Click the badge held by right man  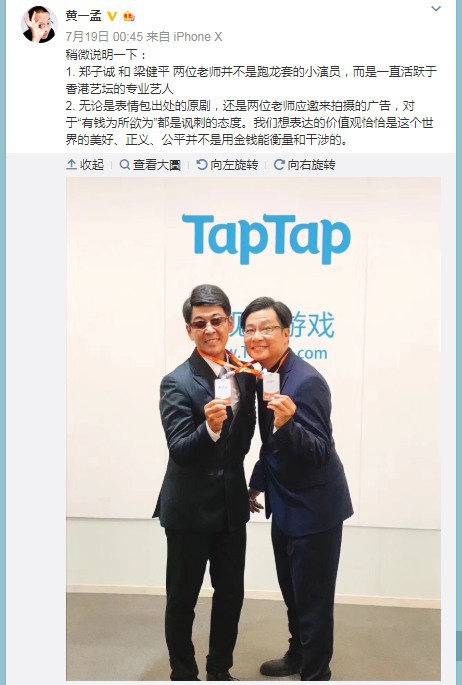[271, 386]
